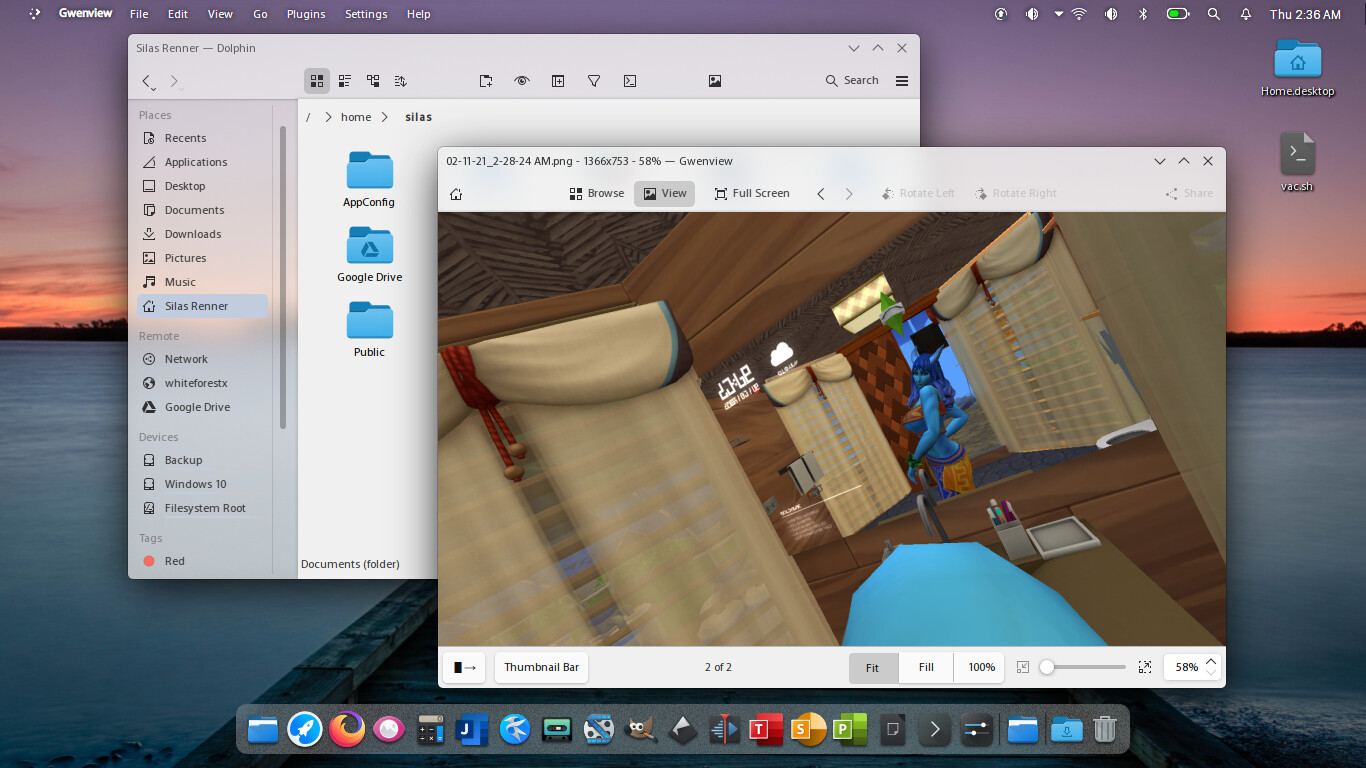The image size is (1366, 768).
Task: Create a new item using Dolphin's new-file icon
Action: (x=486, y=81)
